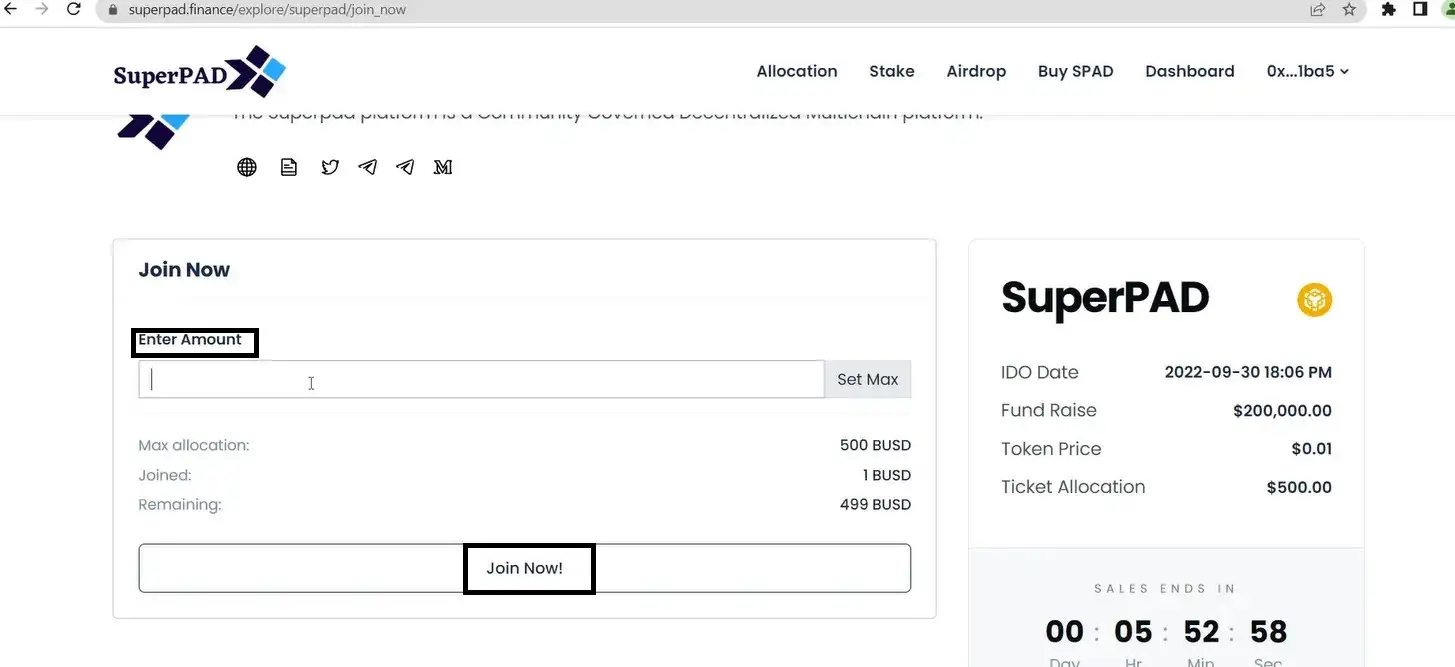This screenshot has width=1455, height=667.
Task: Go to the Allocation menu item
Action: click(x=797, y=71)
